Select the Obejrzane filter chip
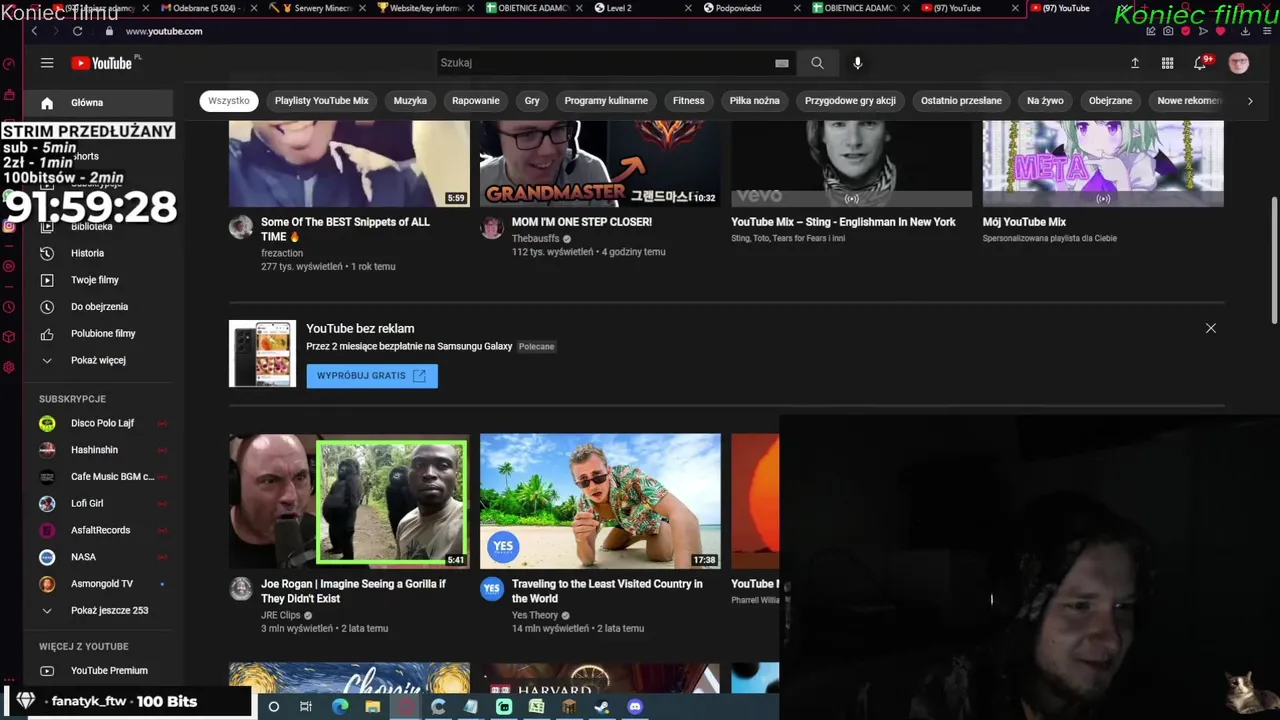Image resolution: width=1280 pixels, height=720 pixels. (x=1110, y=101)
